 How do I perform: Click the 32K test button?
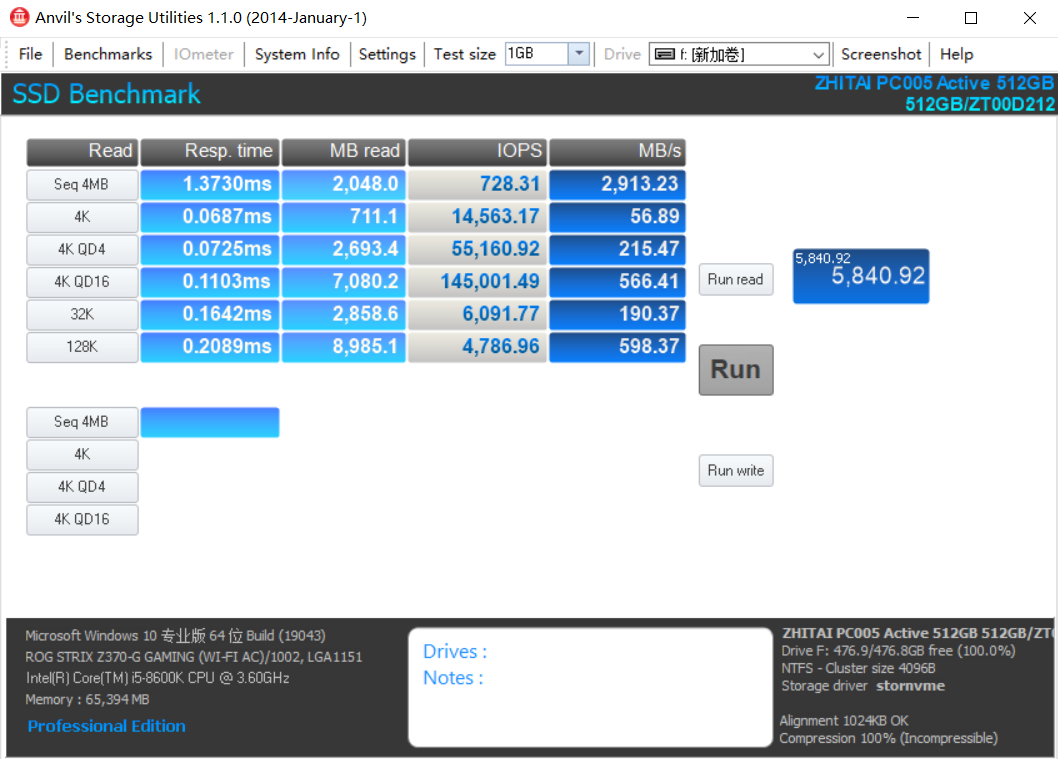[x=82, y=314]
